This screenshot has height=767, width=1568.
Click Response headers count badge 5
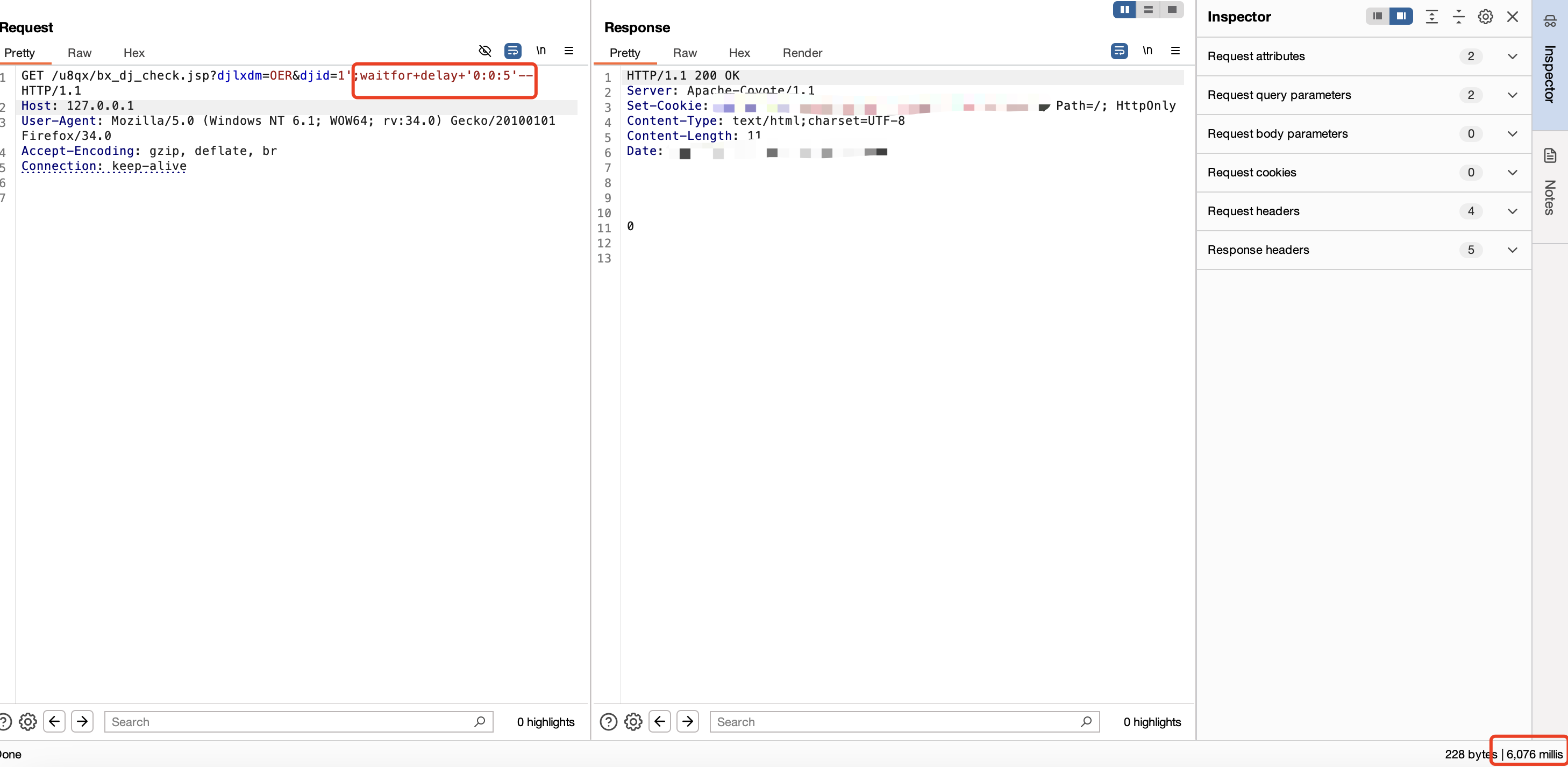(x=1471, y=250)
